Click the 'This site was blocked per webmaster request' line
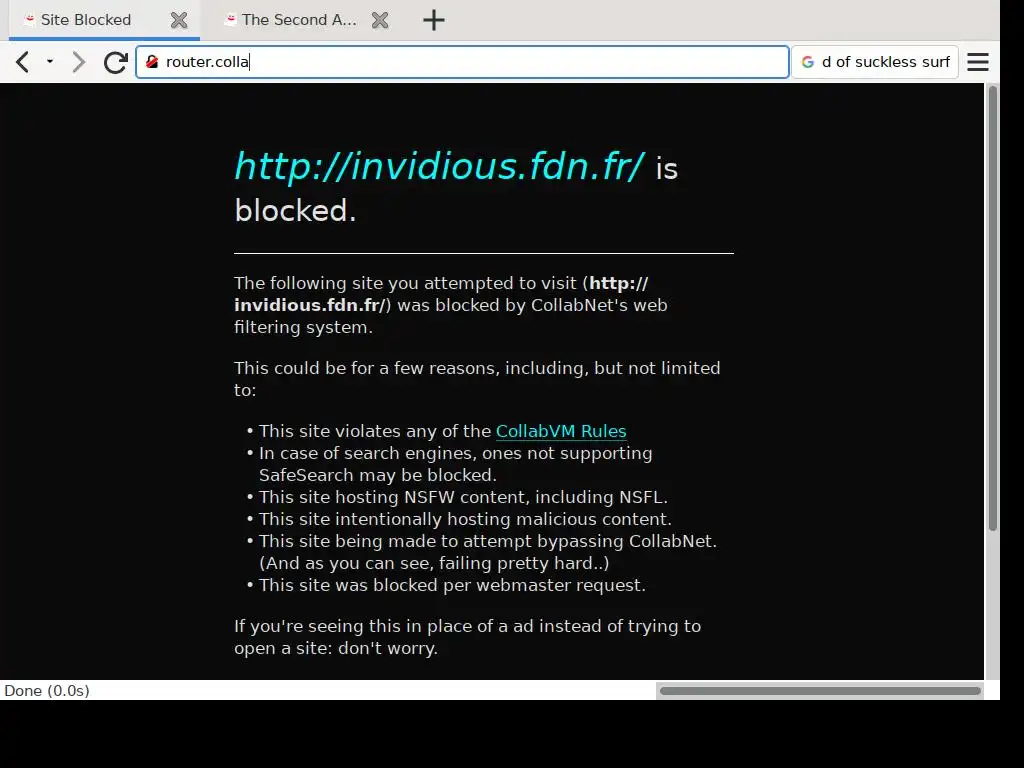1024x768 pixels. (453, 585)
